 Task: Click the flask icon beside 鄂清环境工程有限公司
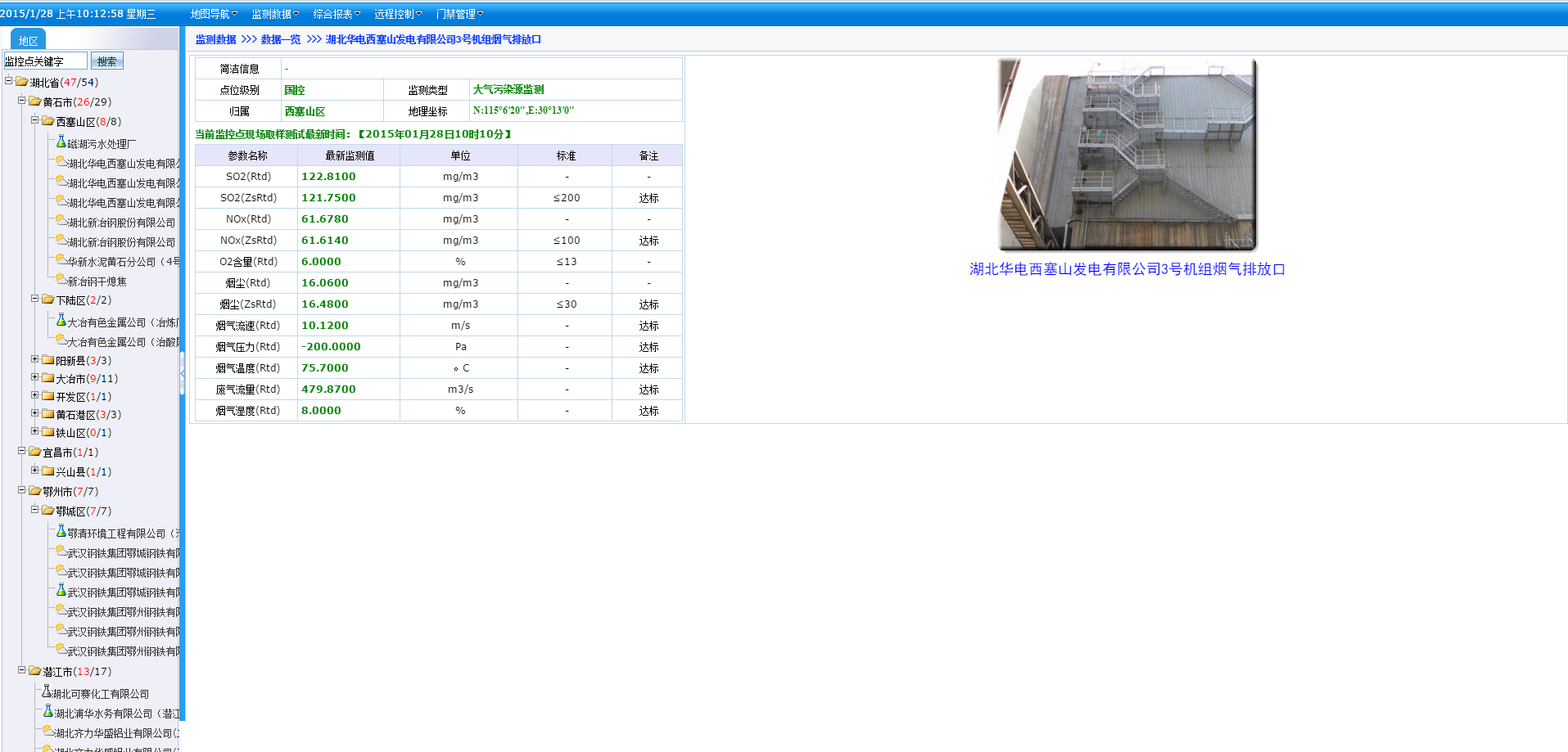[61, 531]
